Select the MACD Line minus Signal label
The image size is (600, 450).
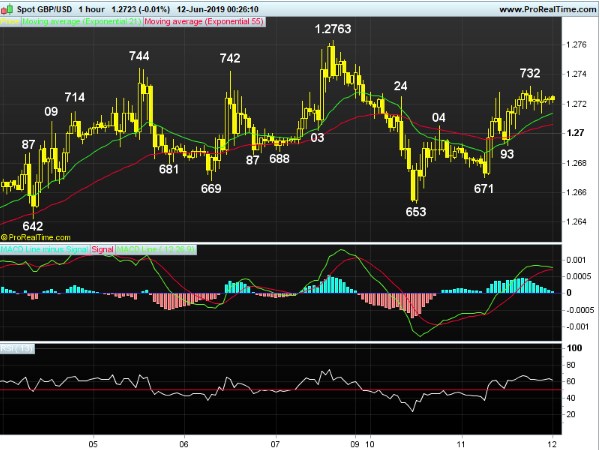[x=46, y=248]
